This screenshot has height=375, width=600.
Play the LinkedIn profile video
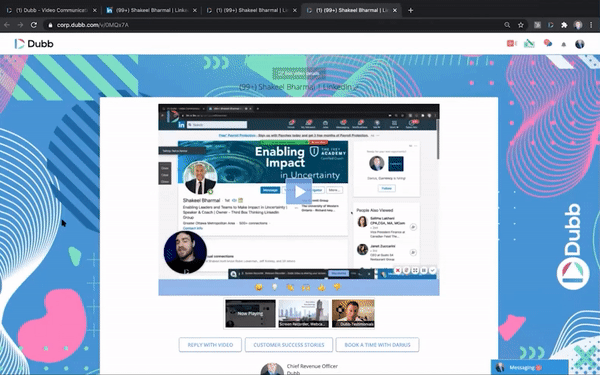pos(299,191)
